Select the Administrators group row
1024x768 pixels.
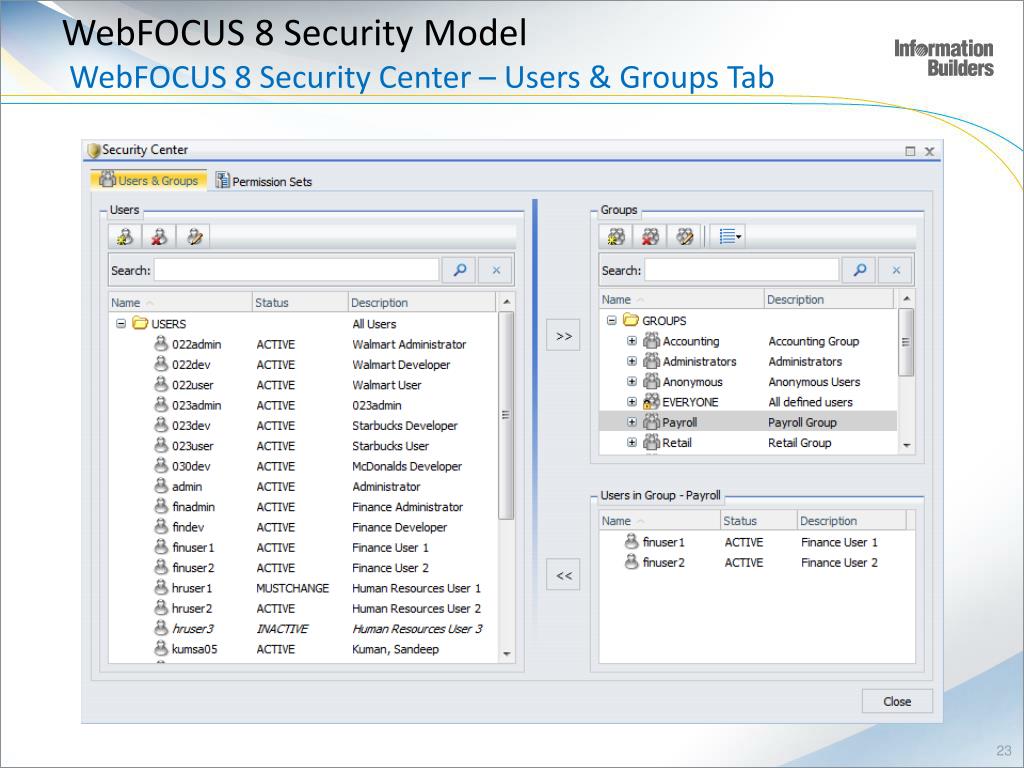tap(748, 361)
